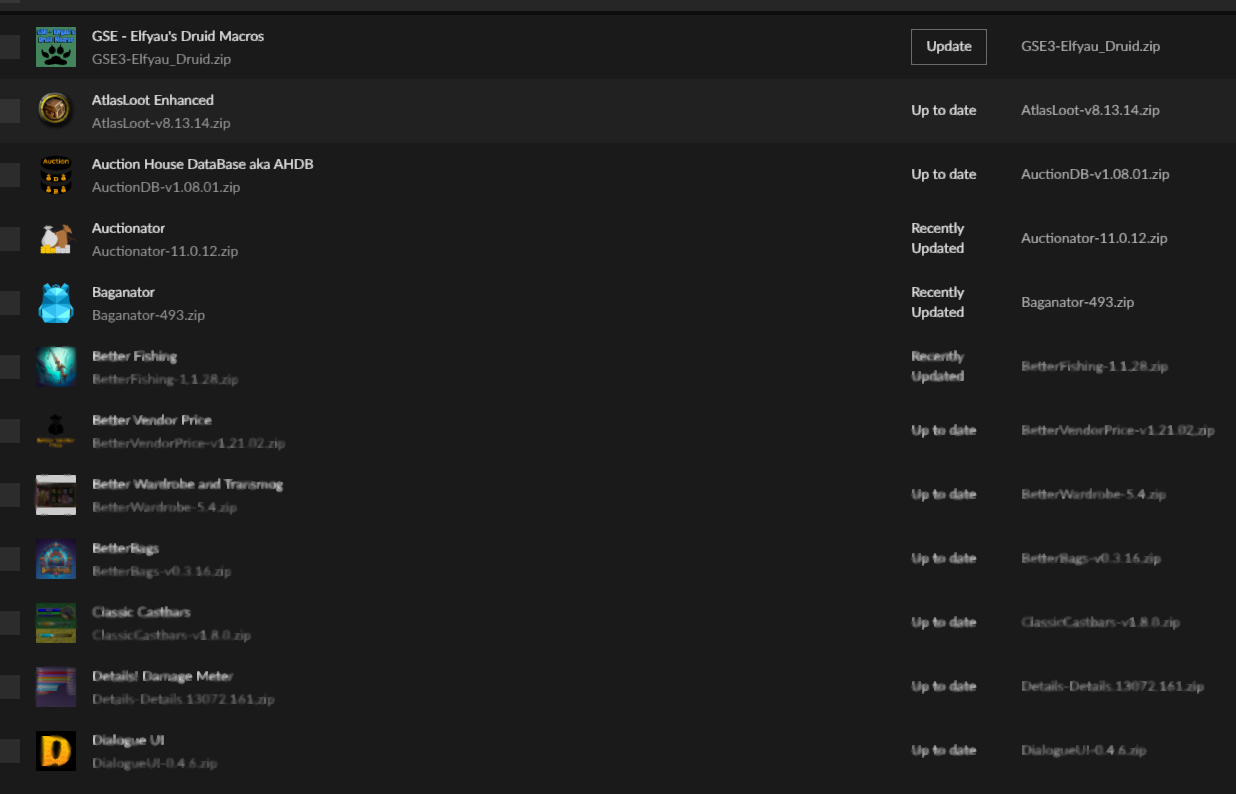The image size is (1236, 794).
Task: Open the Dialogue UI addon title
Action: (x=129, y=740)
